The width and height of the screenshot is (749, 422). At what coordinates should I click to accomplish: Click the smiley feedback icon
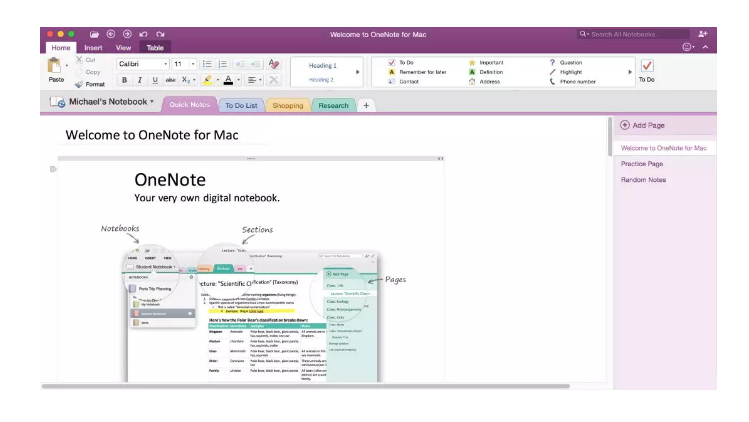pyautogui.click(x=687, y=47)
